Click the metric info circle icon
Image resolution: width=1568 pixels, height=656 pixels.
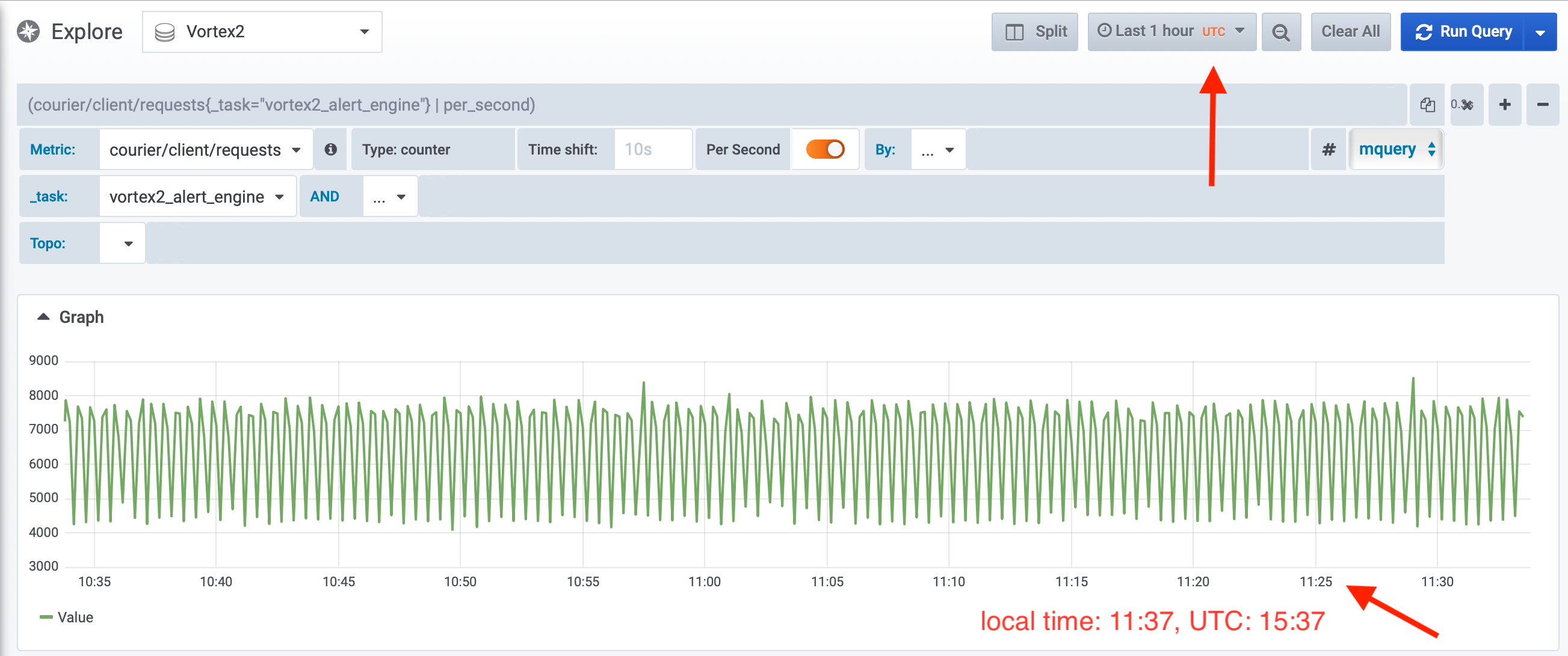(330, 149)
